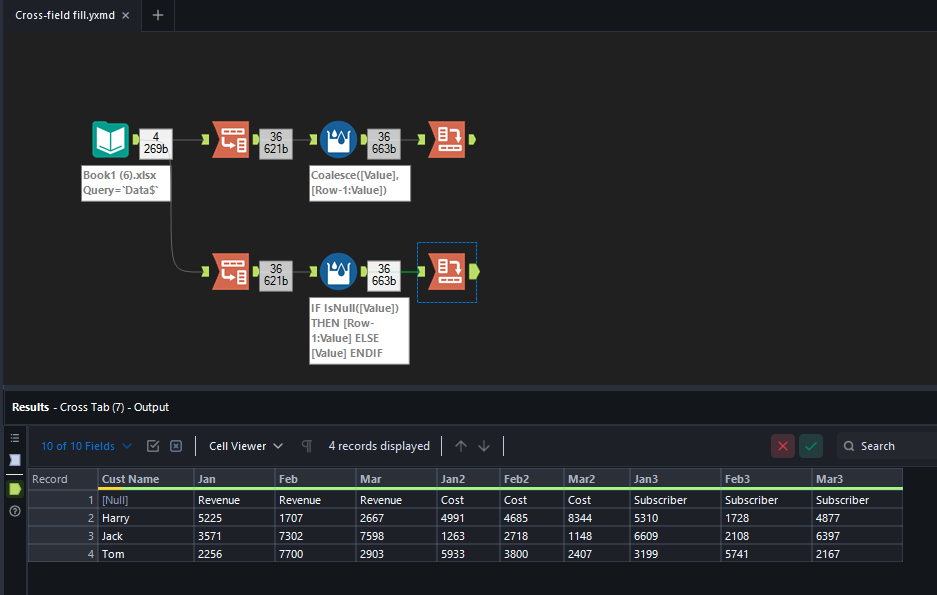Close the Cross-field fill.yxmd tab

click(x=125, y=16)
